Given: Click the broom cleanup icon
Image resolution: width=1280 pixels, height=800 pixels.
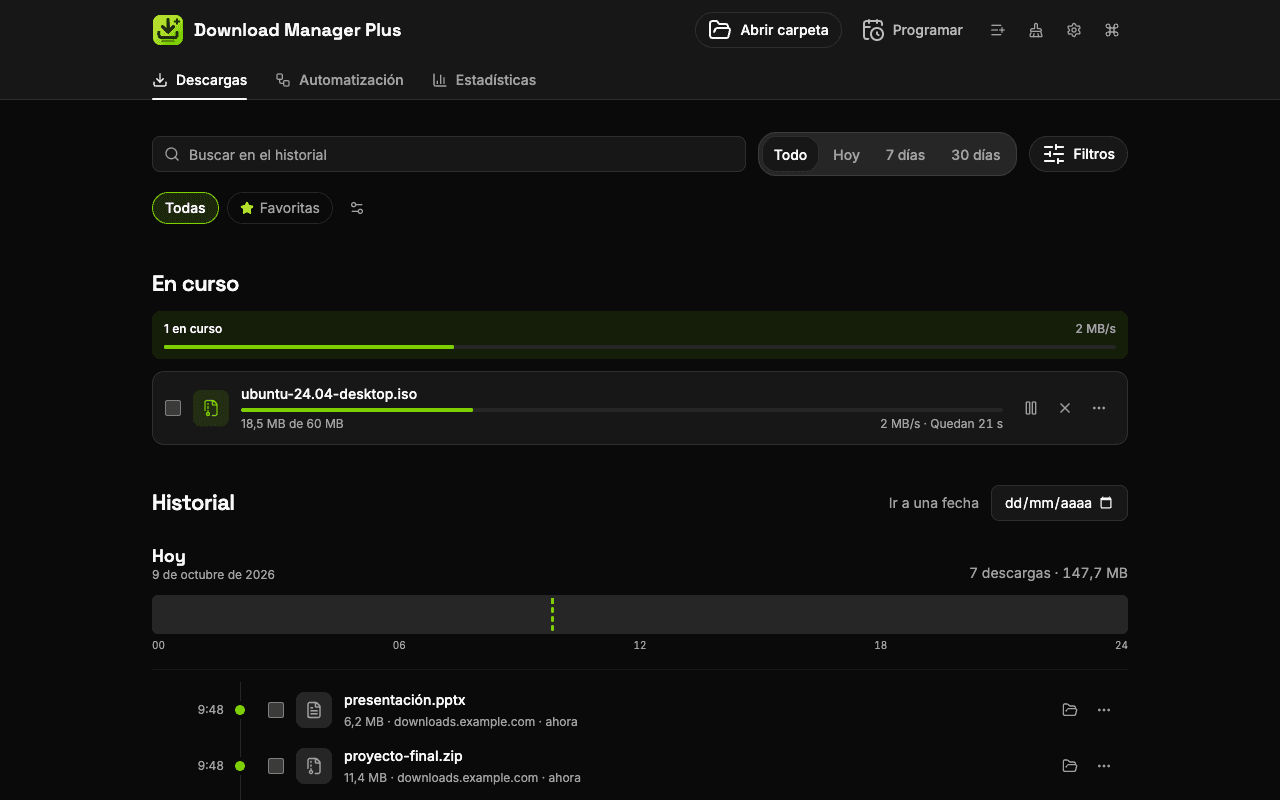Looking at the screenshot, I should pos(1036,30).
